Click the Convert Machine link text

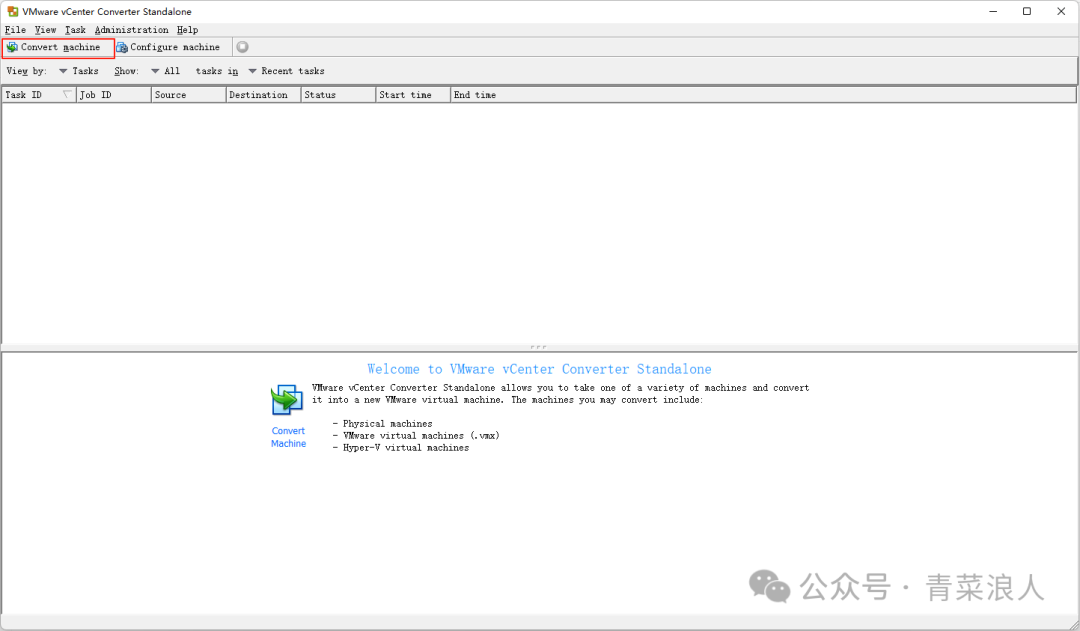[x=289, y=437]
